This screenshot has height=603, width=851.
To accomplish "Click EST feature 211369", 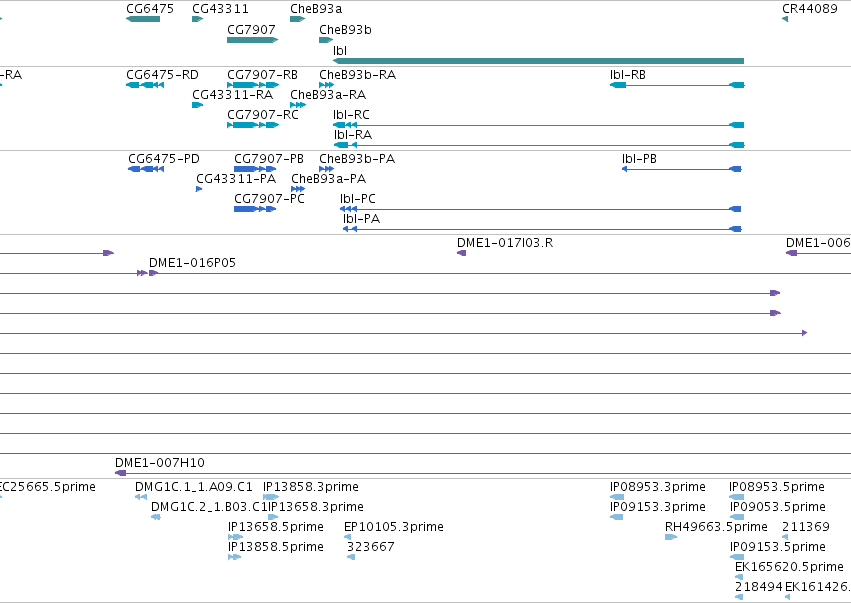I will (785, 537).
